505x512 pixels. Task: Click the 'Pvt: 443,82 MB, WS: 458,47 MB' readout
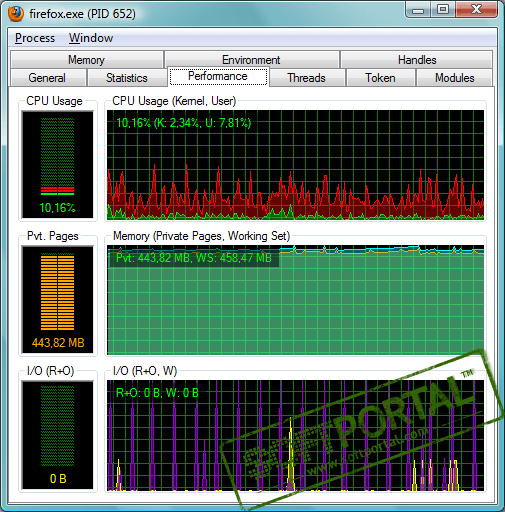[194, 258]
